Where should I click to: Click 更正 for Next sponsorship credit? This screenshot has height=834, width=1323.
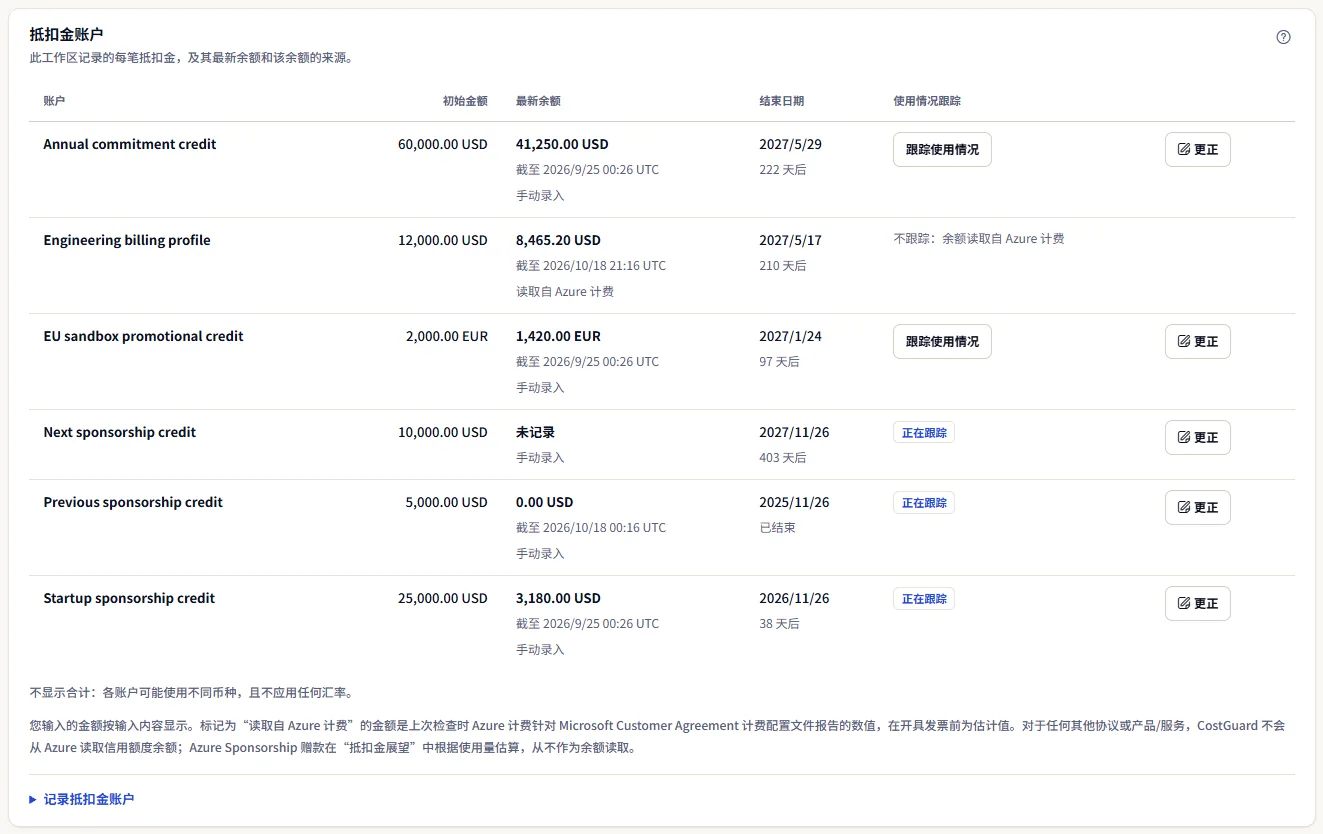(1198, 438)
